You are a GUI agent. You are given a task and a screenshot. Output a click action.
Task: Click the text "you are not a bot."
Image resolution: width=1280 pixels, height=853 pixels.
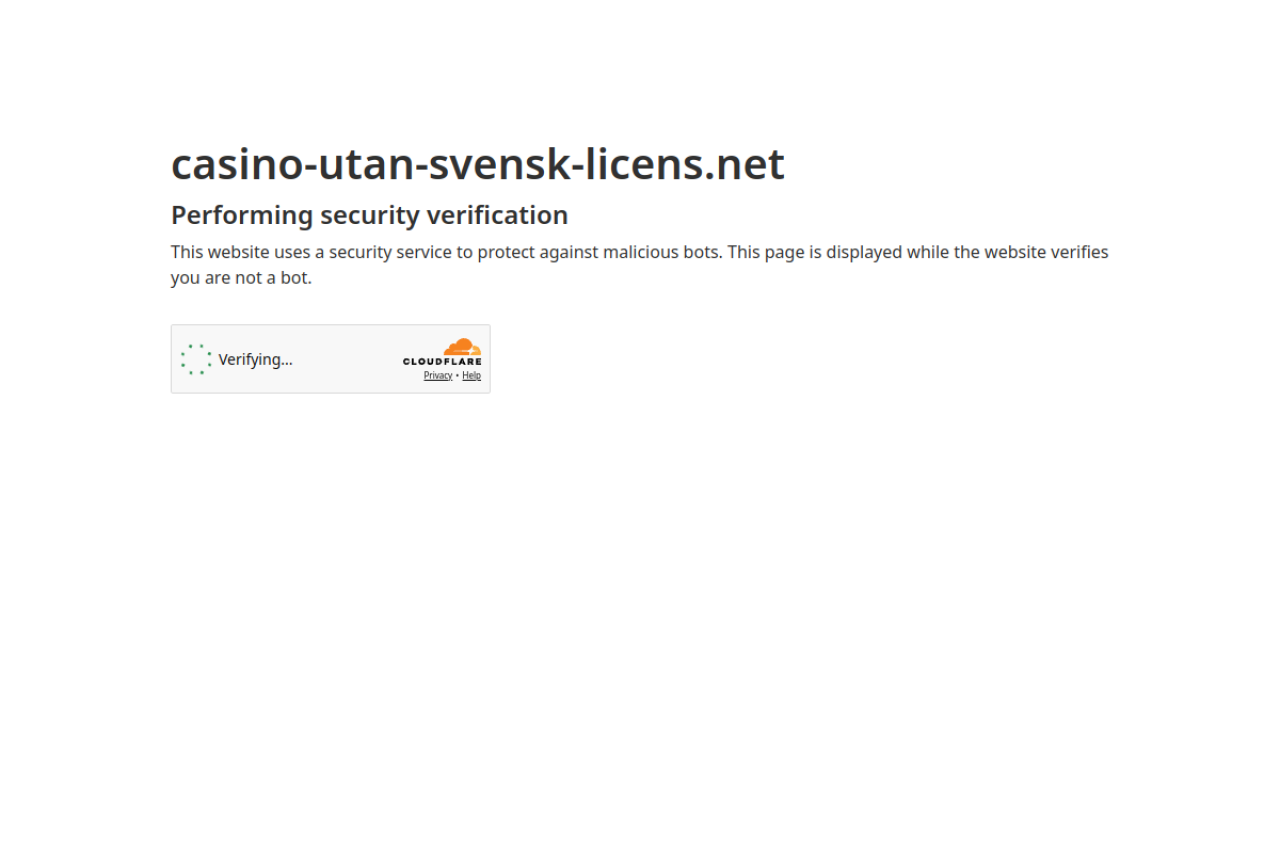pos(241,278)
